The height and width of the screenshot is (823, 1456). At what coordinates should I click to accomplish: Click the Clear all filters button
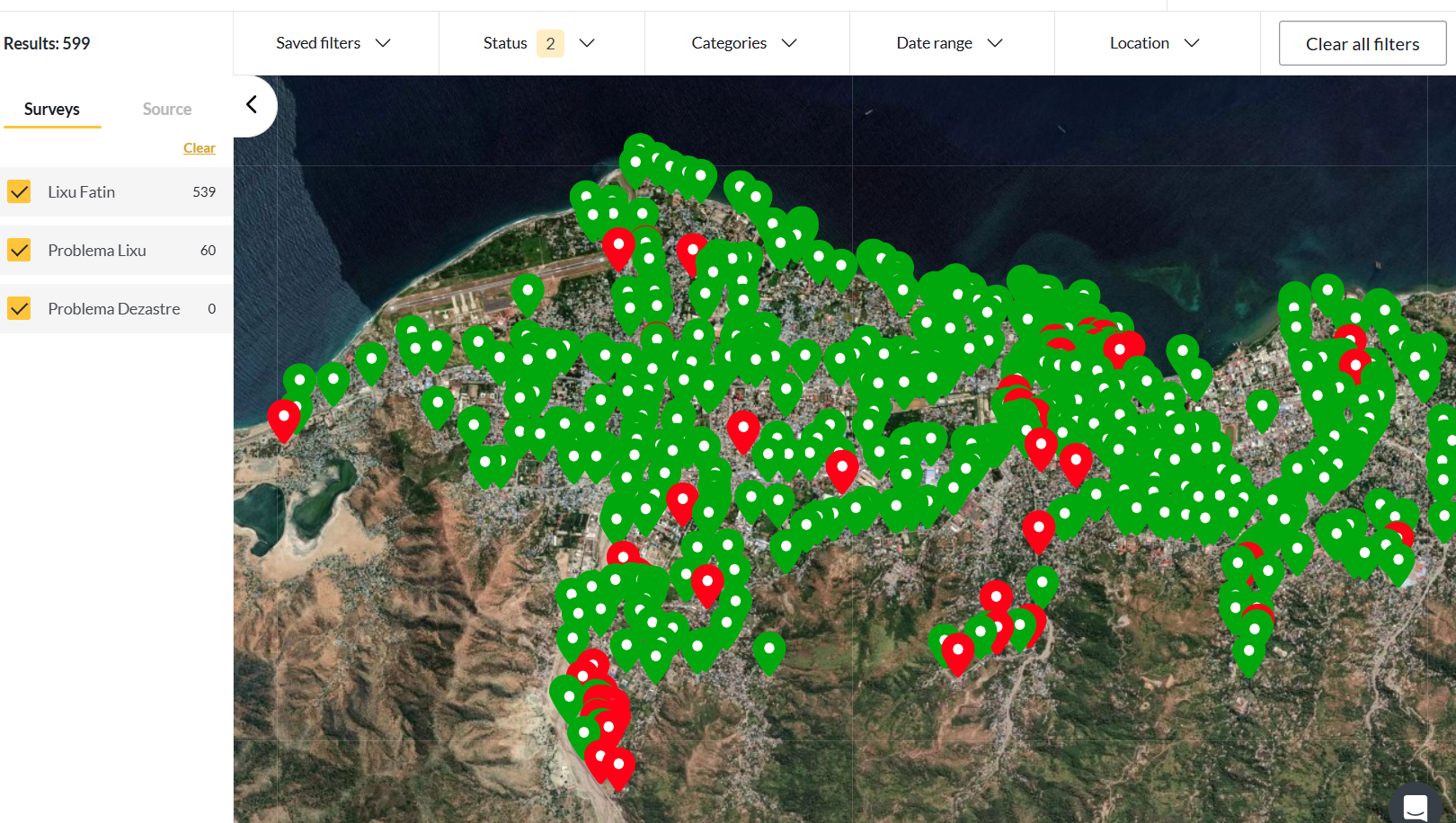tap(1362, 44)
